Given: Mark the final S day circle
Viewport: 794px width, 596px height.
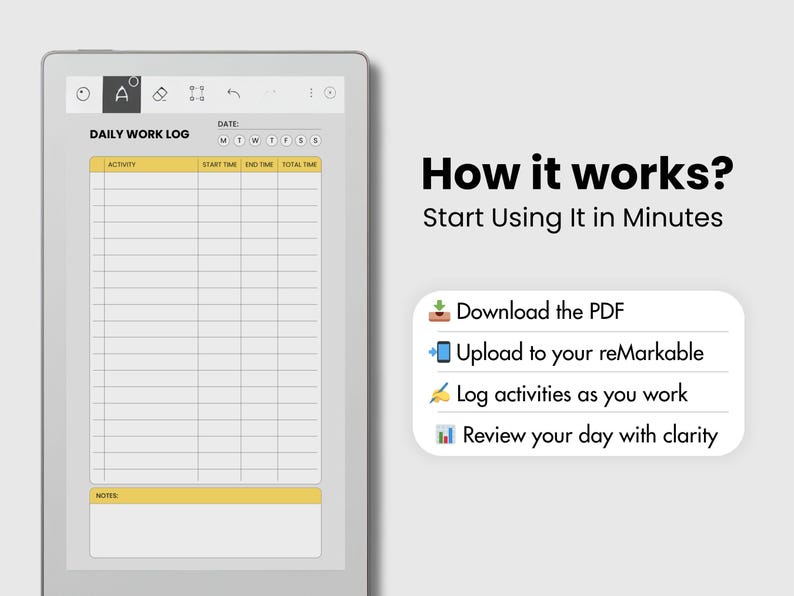Looking at the screenshot, I should (x=315, y=140).
